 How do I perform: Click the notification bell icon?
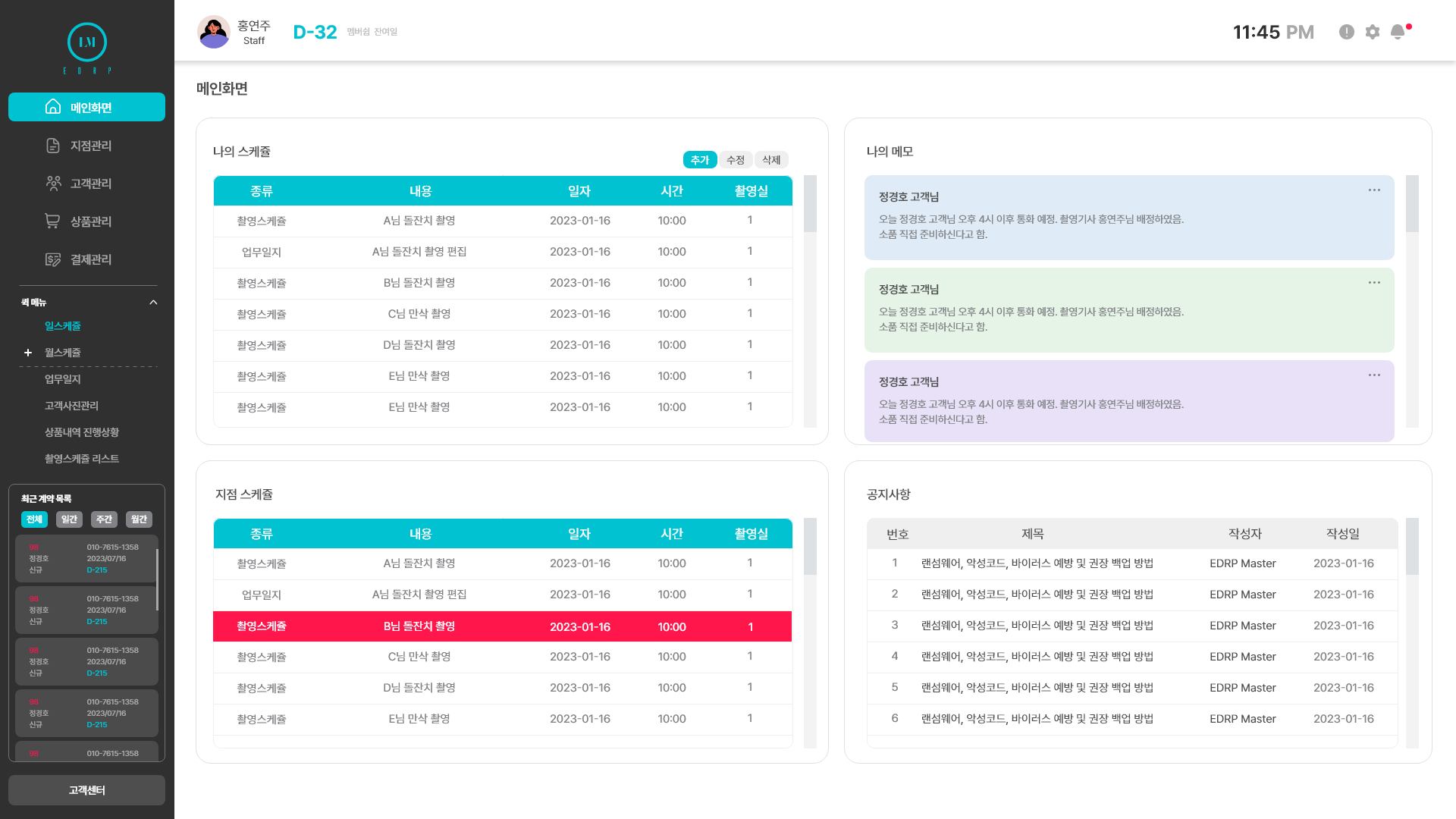coord(1398,32)
